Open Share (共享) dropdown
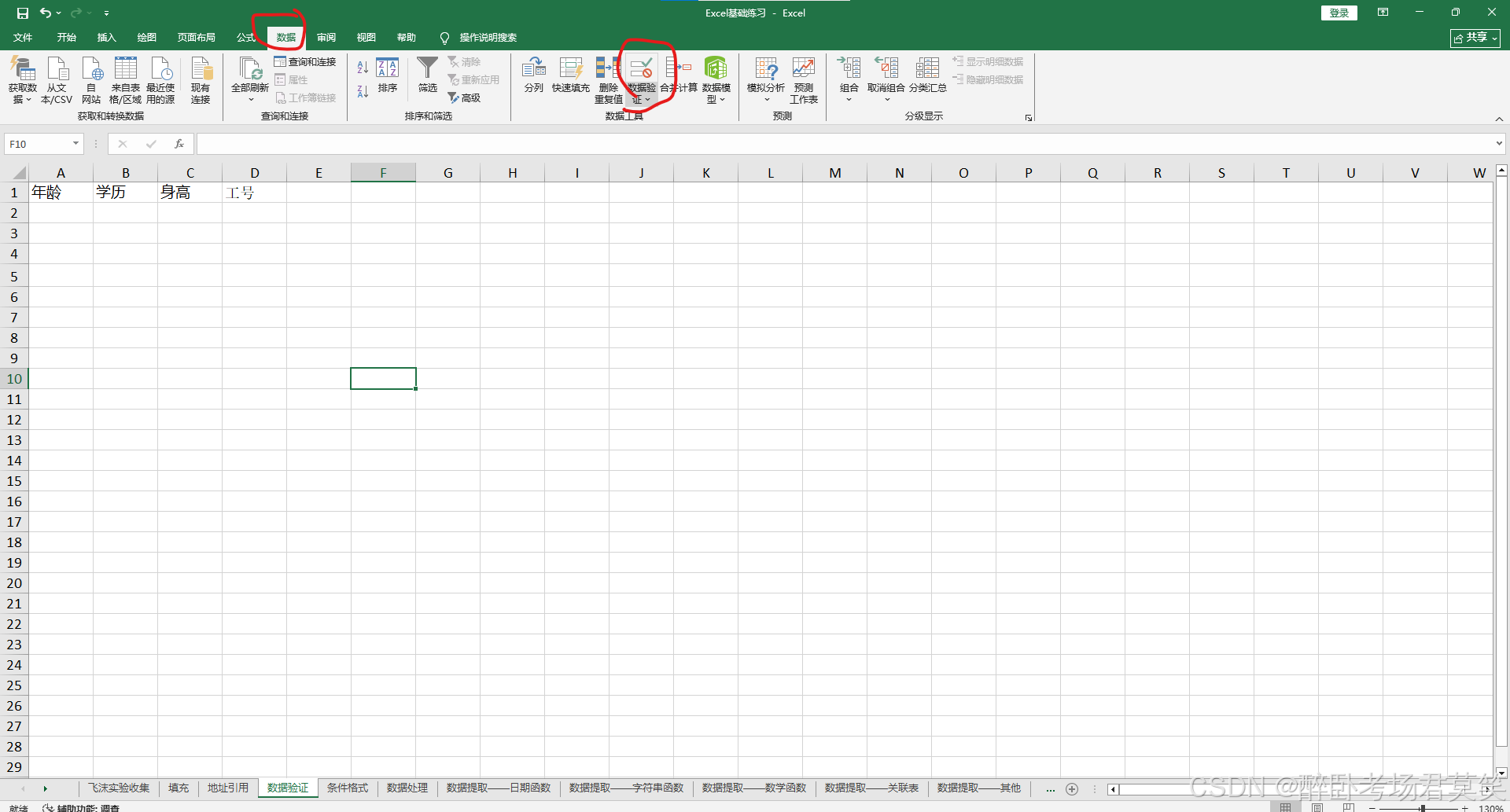 click(x=1475, y=38)
